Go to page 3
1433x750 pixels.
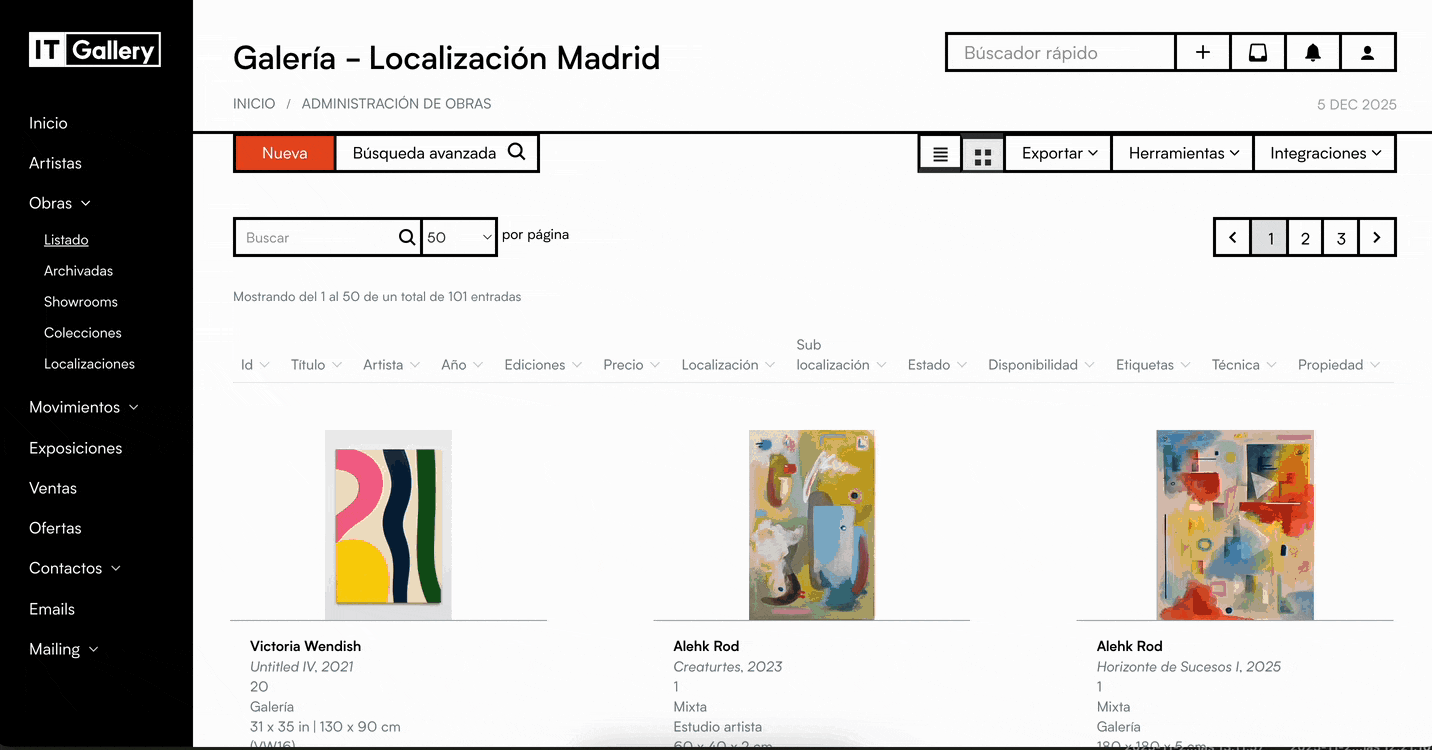1341,238
